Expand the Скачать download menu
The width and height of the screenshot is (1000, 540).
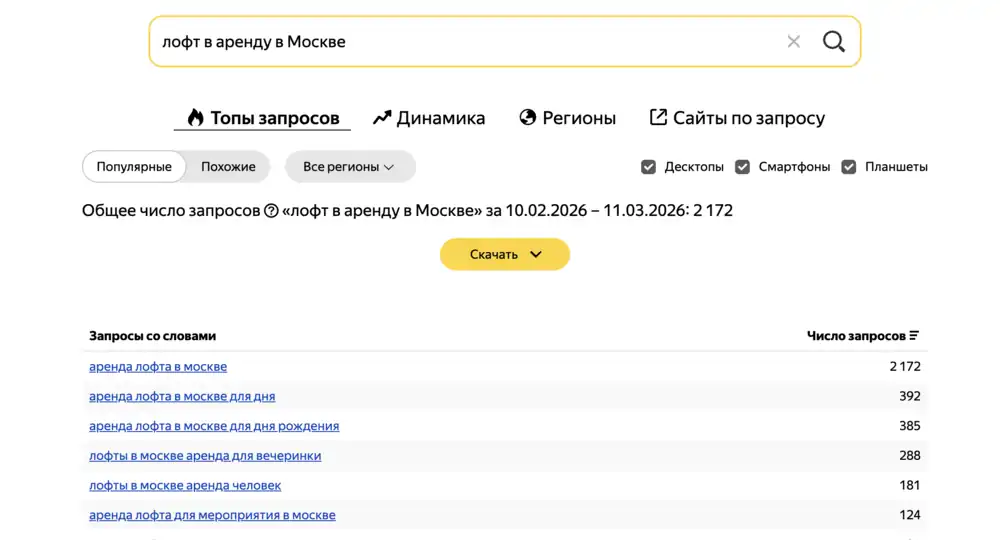[x=505, y=254]
